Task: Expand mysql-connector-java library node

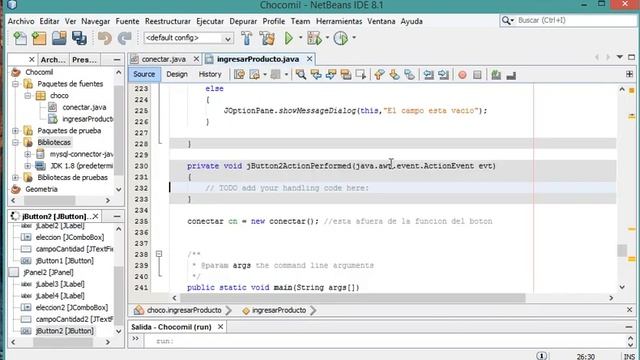Action: pos(27,154)
